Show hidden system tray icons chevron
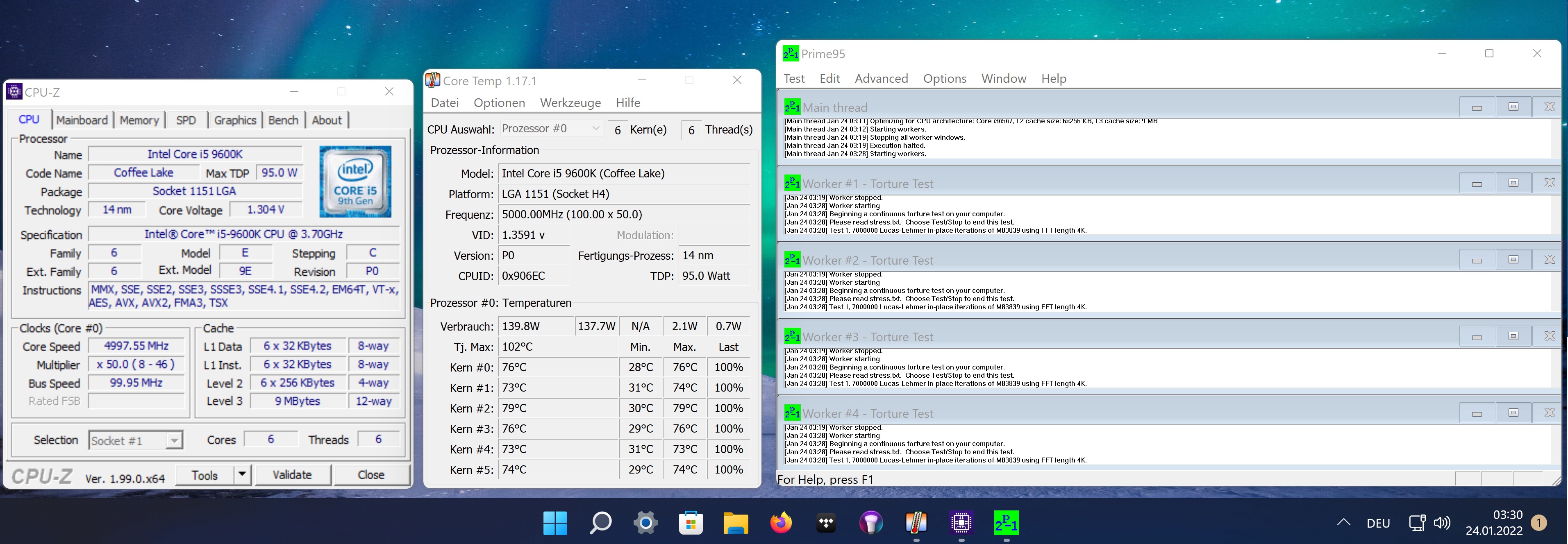This screenshot has height=544, width=1568. [x=1344, y=523]
